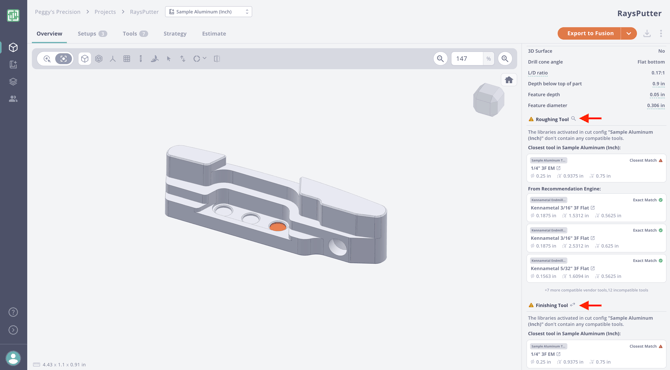The width and height of the screenshot is (670, 370).
Task: Click the zoom percentage field showing 147
Action: (468, 59)
